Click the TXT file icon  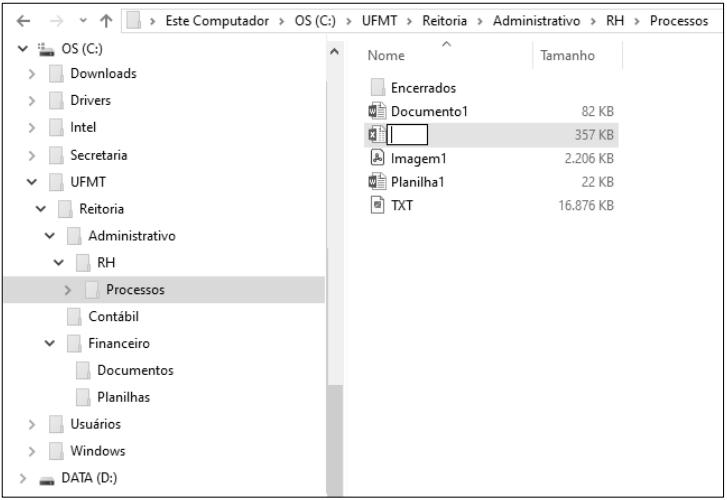click(x=377, y=205)
